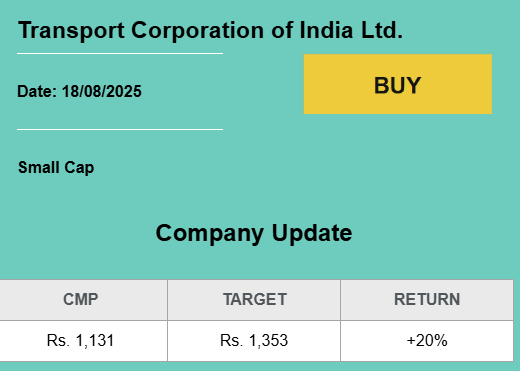This screenshot has height=371, width=520.
Task: Select the word Corporation in the title
Action: [198, 31]
